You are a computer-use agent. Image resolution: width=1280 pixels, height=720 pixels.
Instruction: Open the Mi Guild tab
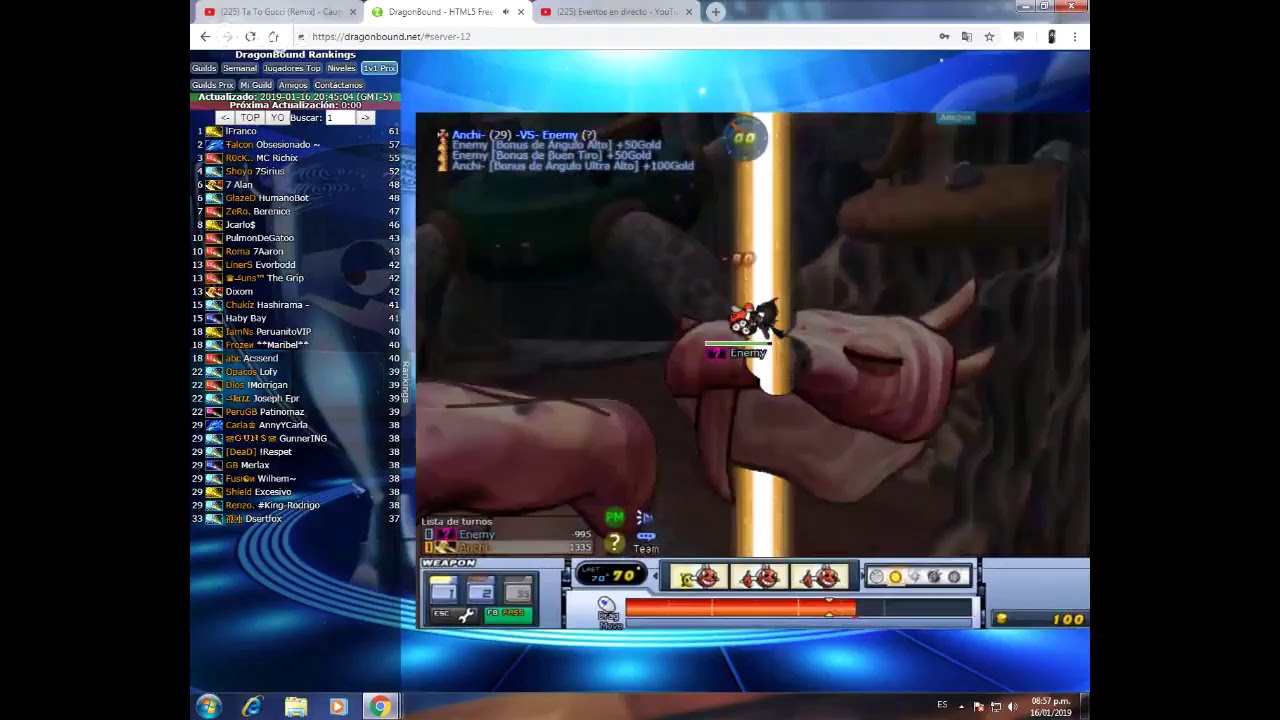[x=256, y=85]
